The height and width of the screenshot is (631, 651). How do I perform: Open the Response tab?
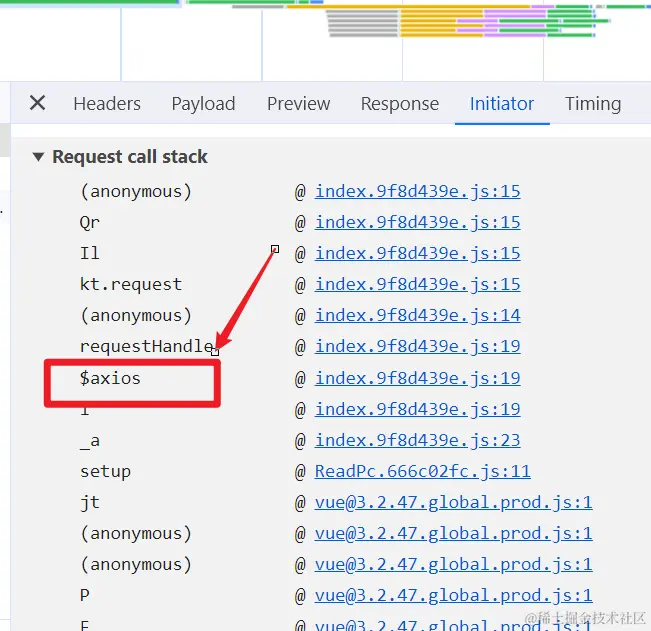pyautogui.click(x=400, y=104)
